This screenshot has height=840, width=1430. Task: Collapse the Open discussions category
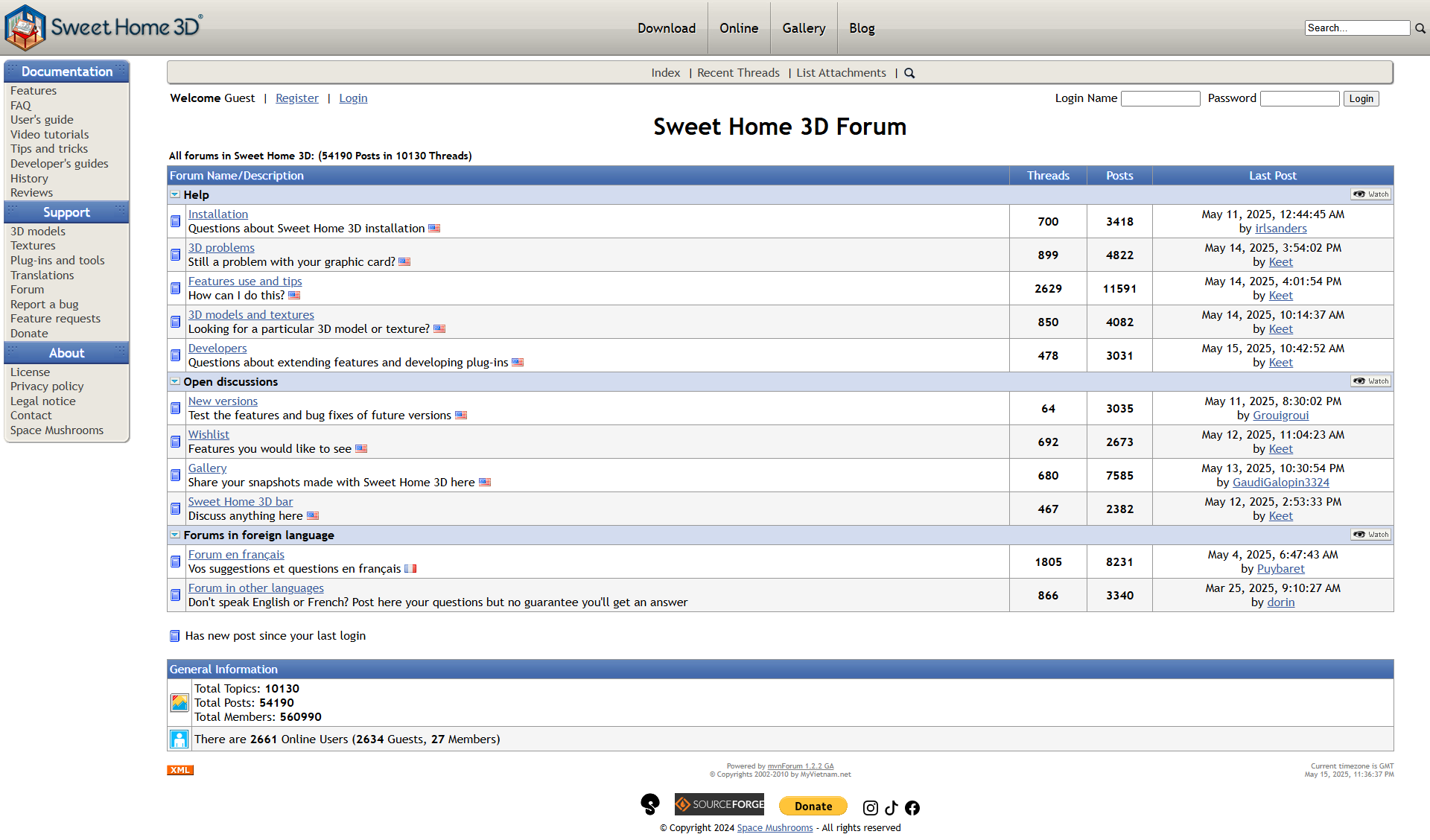coord(175,381)
